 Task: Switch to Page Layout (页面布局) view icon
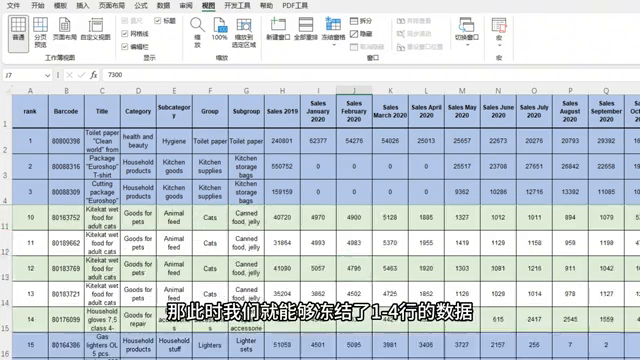(64, 29)
